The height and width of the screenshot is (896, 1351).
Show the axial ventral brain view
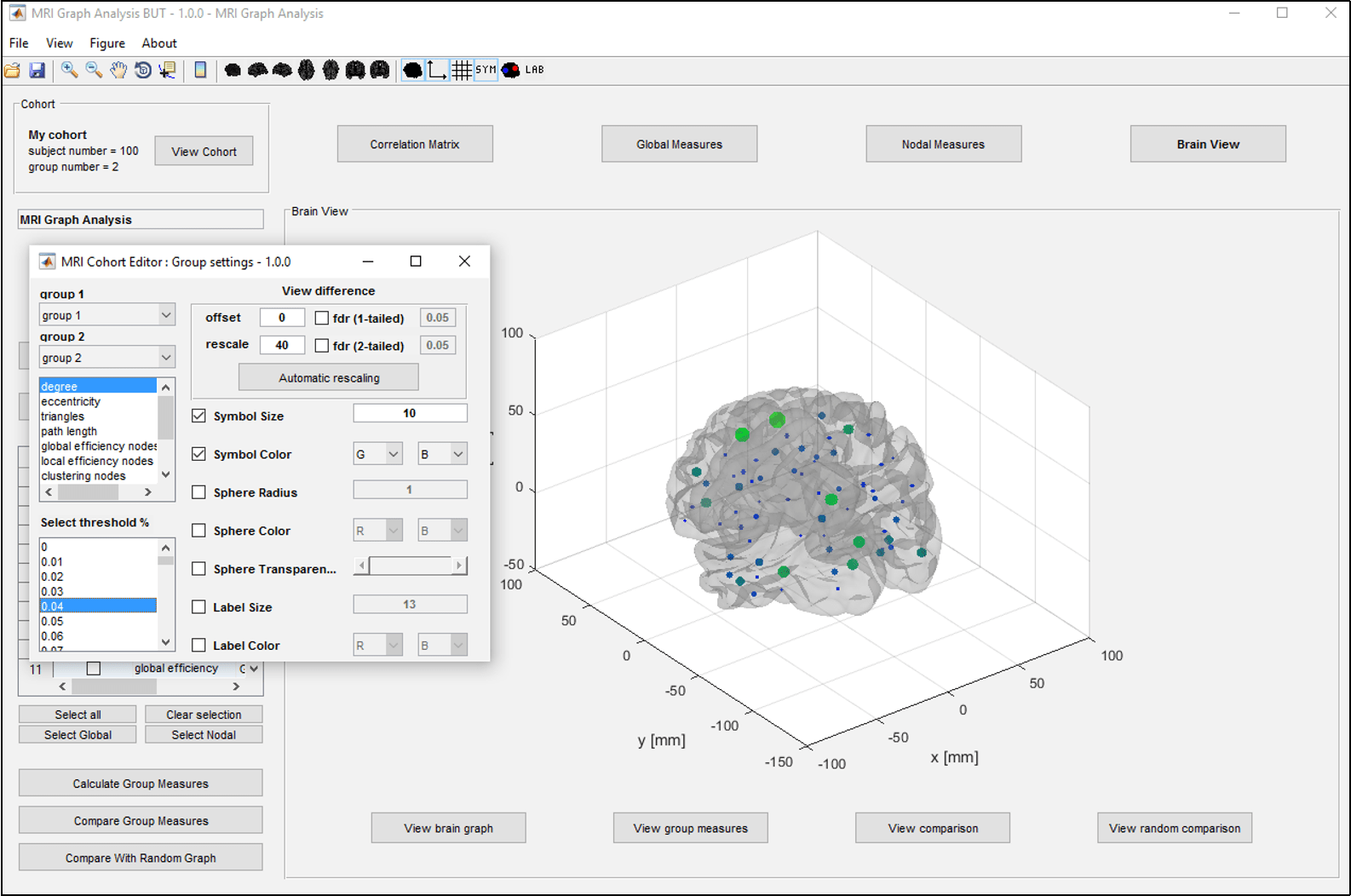click(x=331, y=71)
